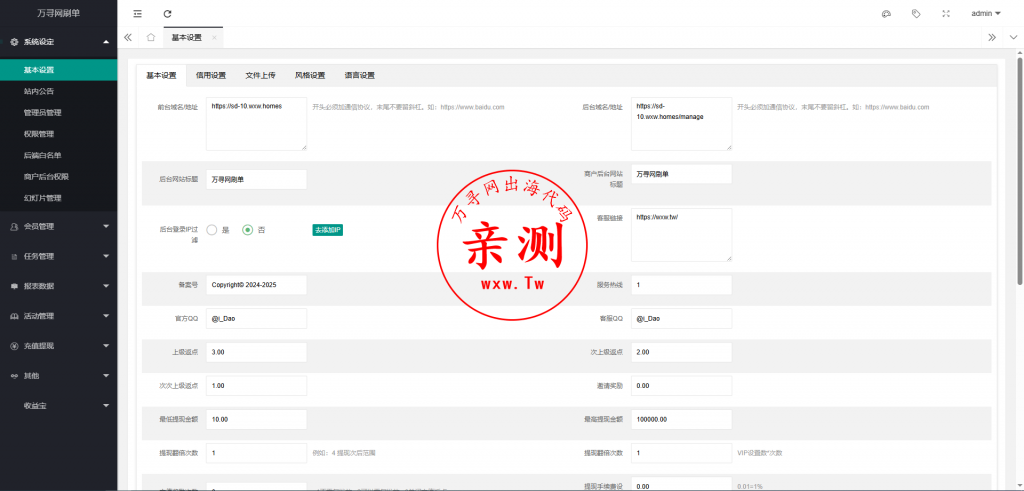Open 管理员管理 in the sidebar
Viewport: 1024px width, 491px height.
pyautogui.click(x=59, y=113)
